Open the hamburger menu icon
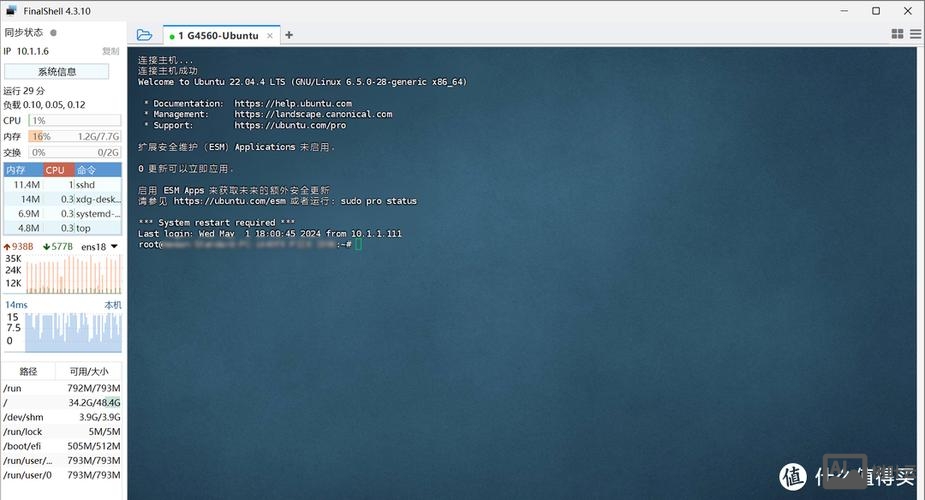 (x=916, y=34)
